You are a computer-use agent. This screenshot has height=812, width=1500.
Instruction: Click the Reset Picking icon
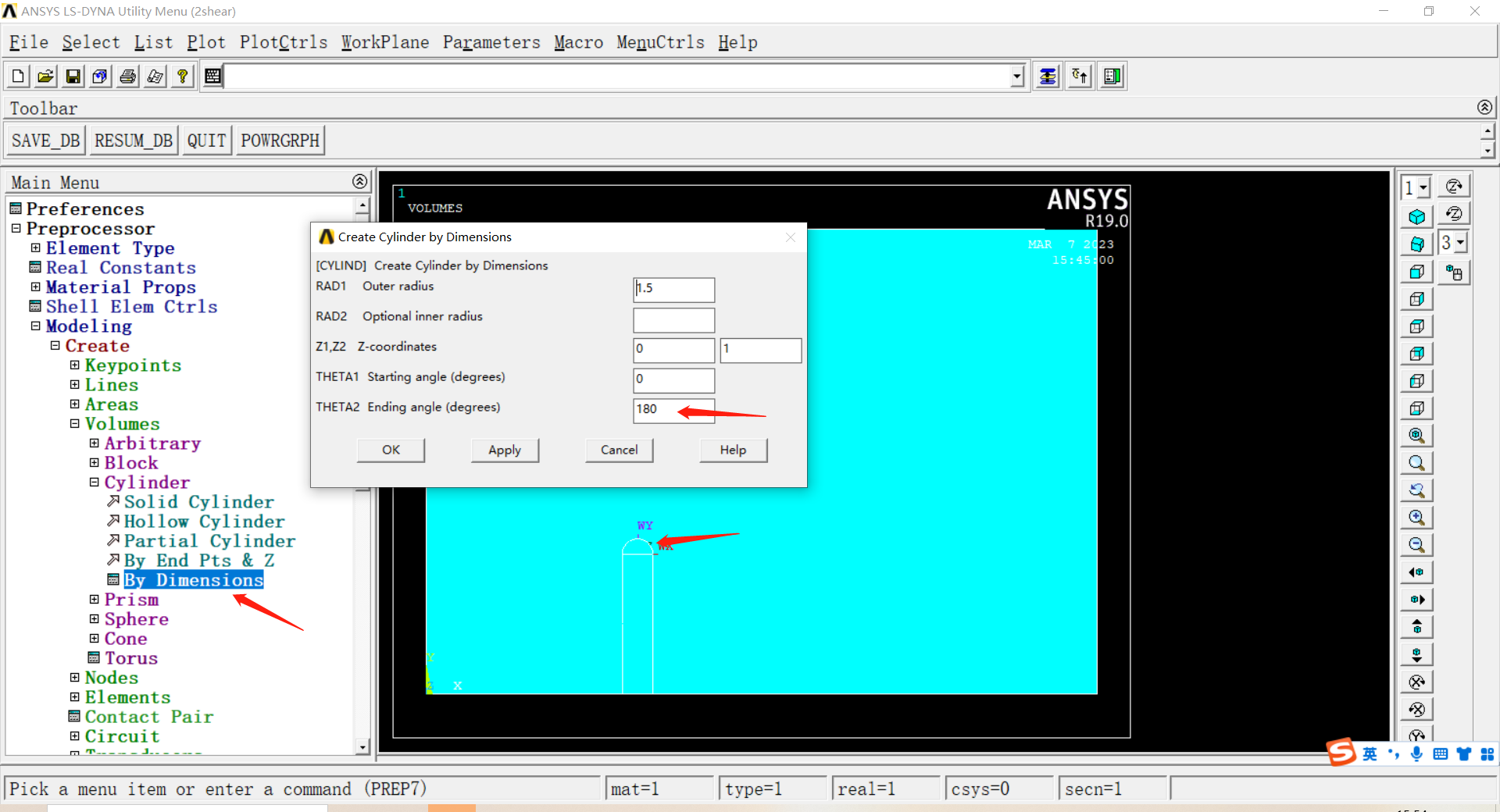pos(1080,76)
